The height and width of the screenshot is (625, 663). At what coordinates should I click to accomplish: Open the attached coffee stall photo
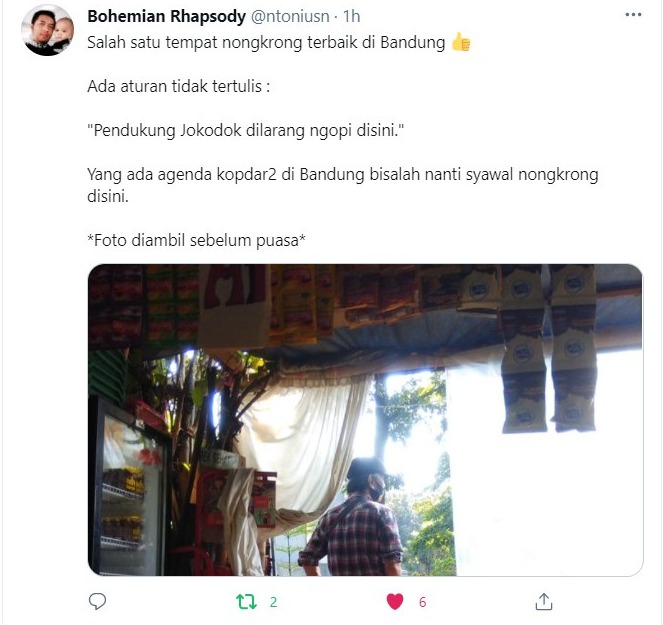tap(365, 420)
